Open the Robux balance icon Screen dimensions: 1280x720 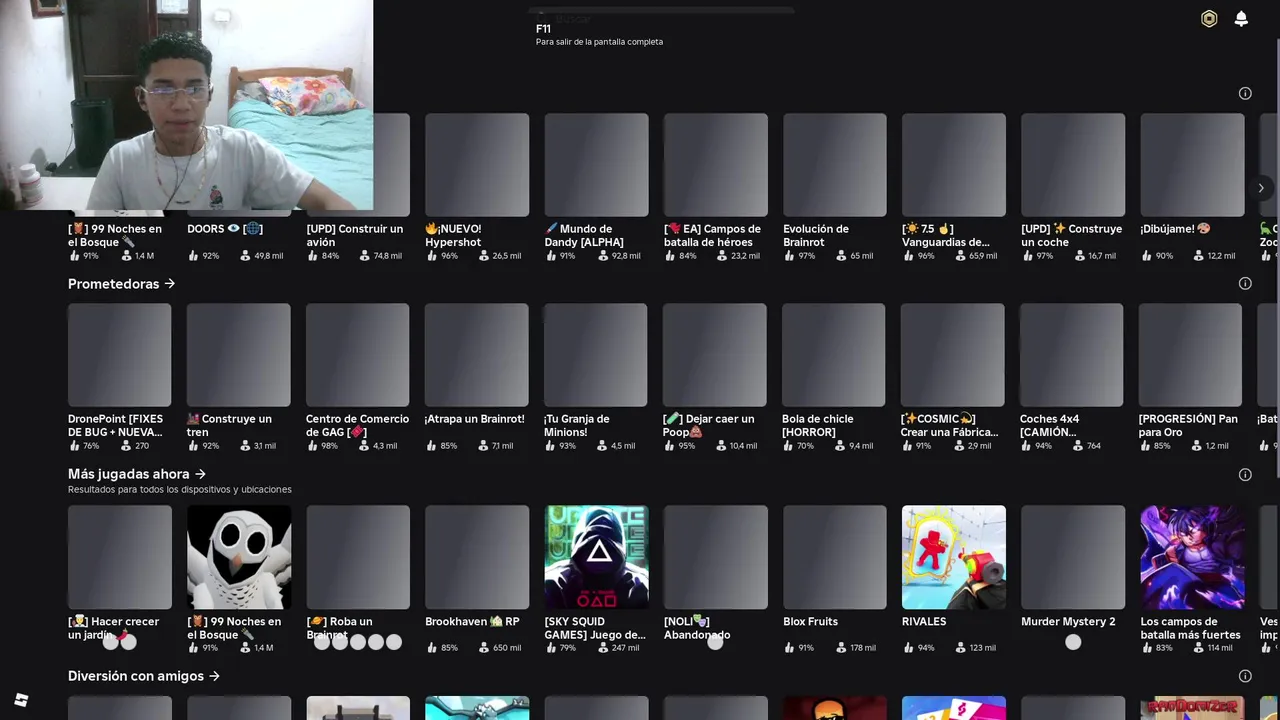tap(1209, 19)
